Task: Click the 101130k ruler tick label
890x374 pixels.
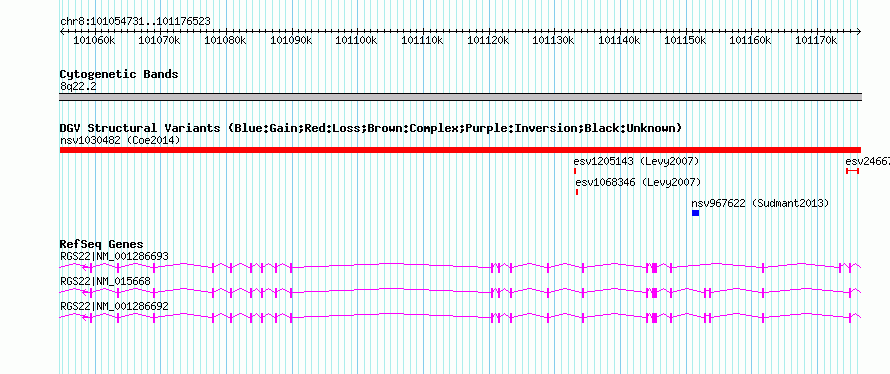Action: pyautogui.click(x=553, y=40)
